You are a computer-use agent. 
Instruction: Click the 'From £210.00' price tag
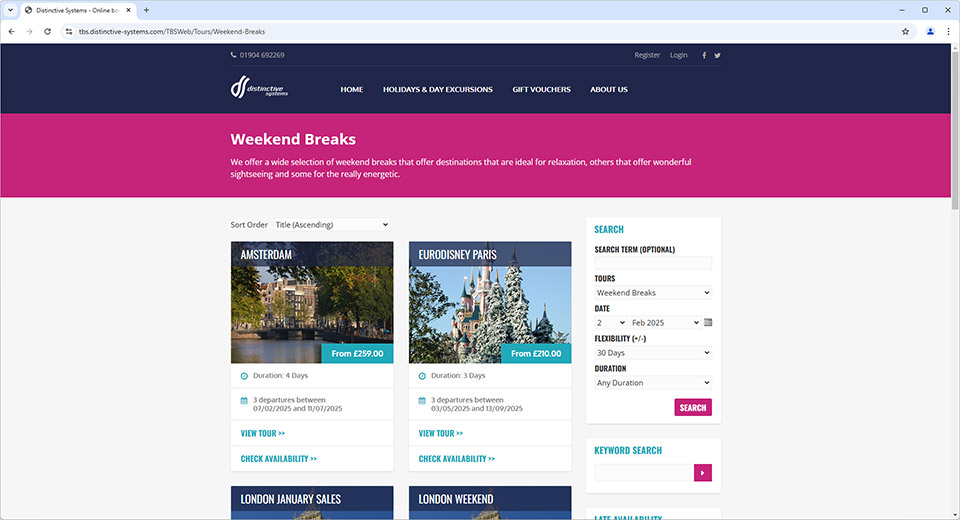[536, 353]
